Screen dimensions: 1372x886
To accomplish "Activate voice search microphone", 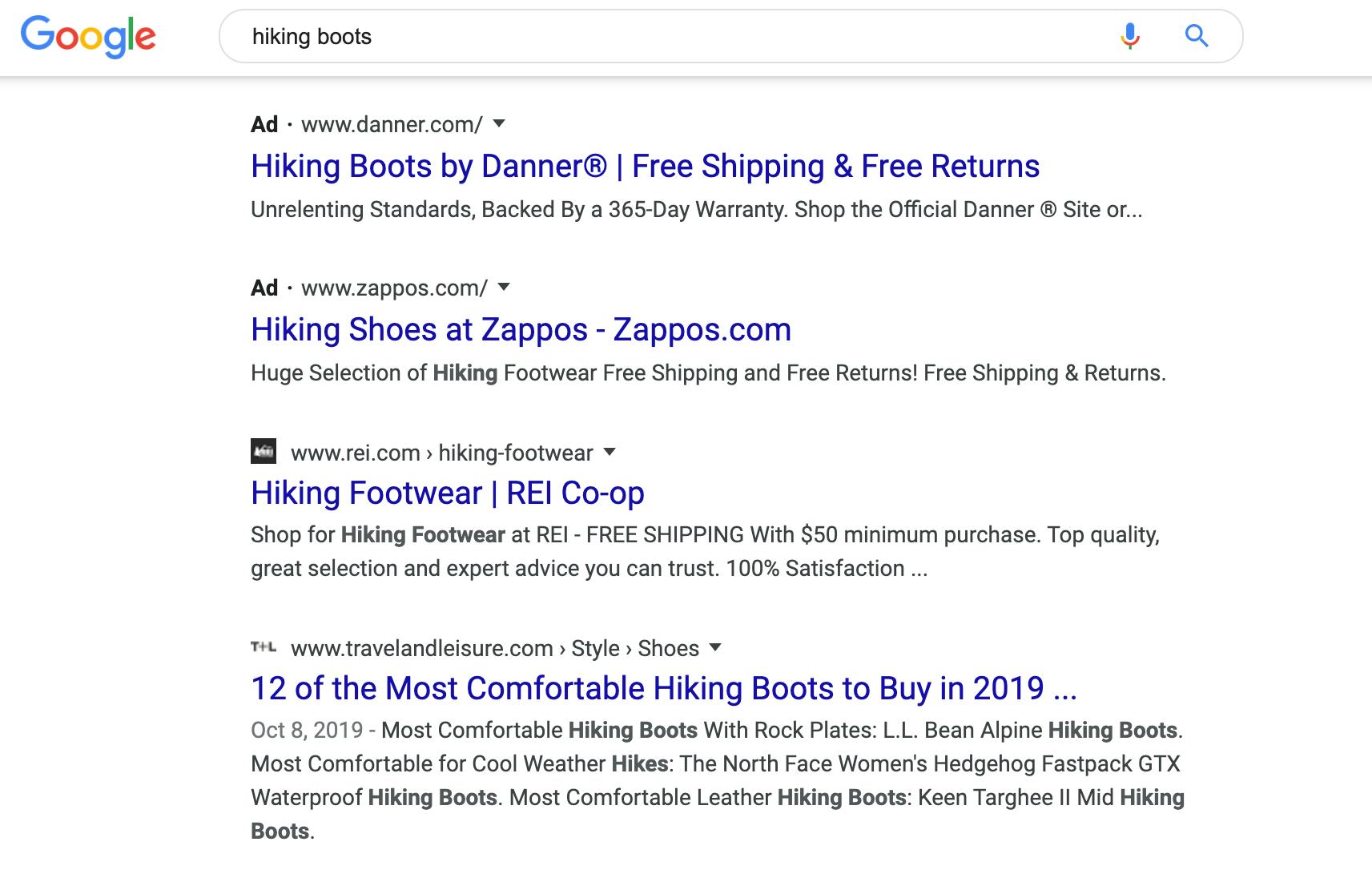I will (1129, 36).
